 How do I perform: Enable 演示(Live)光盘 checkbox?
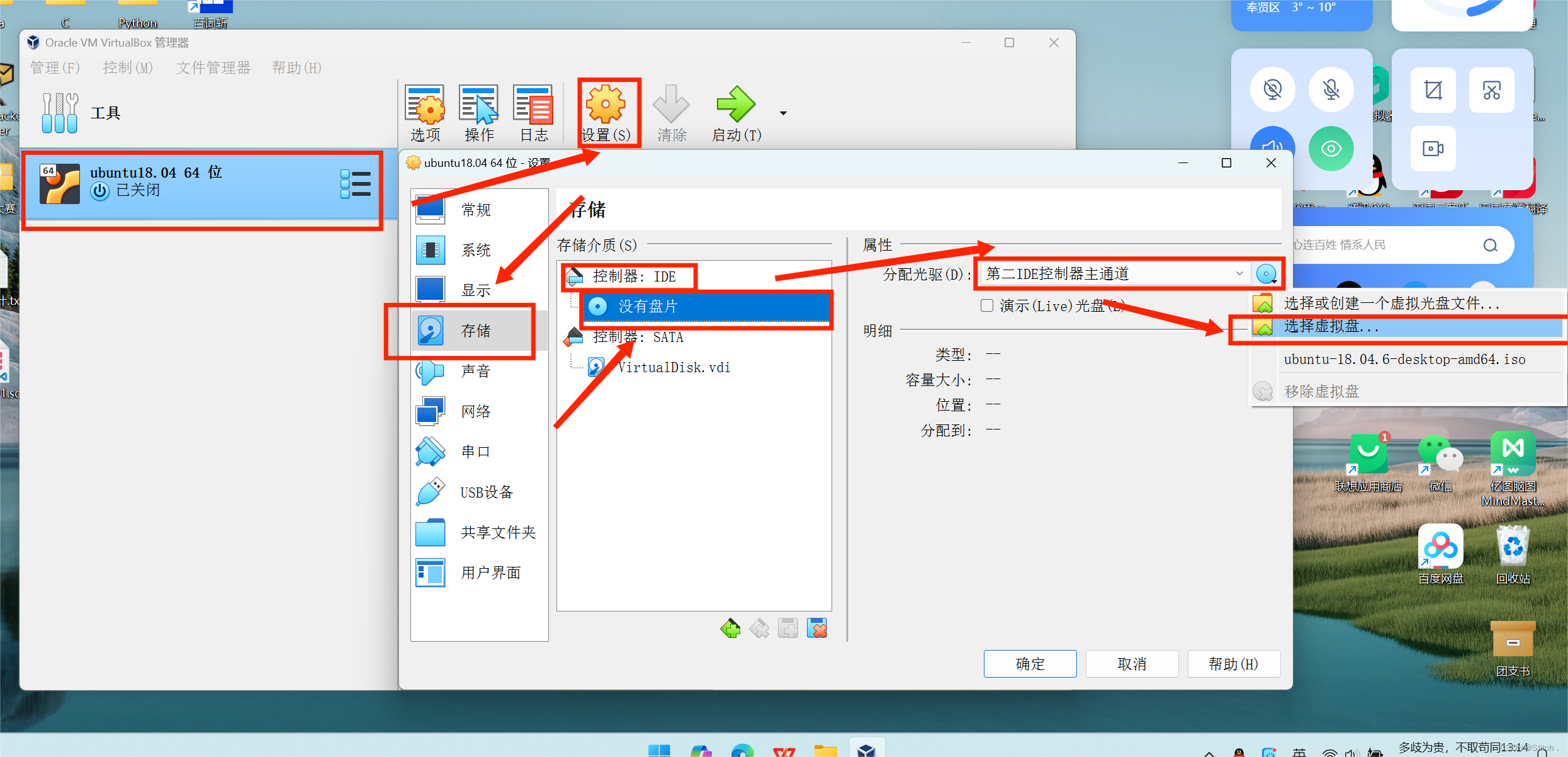987,305
